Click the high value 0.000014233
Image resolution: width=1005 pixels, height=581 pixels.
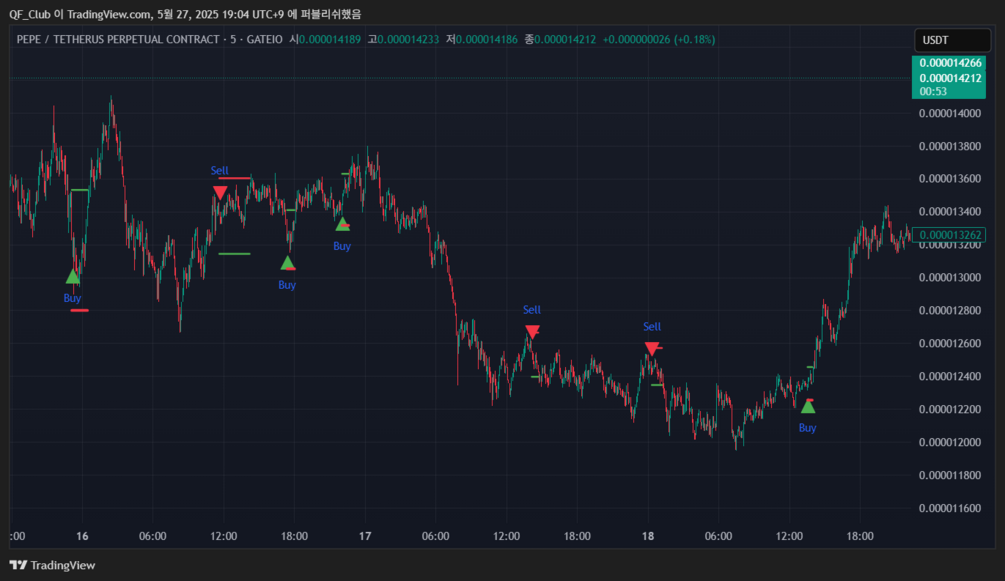pyautogui.click(x=408, y=39)
